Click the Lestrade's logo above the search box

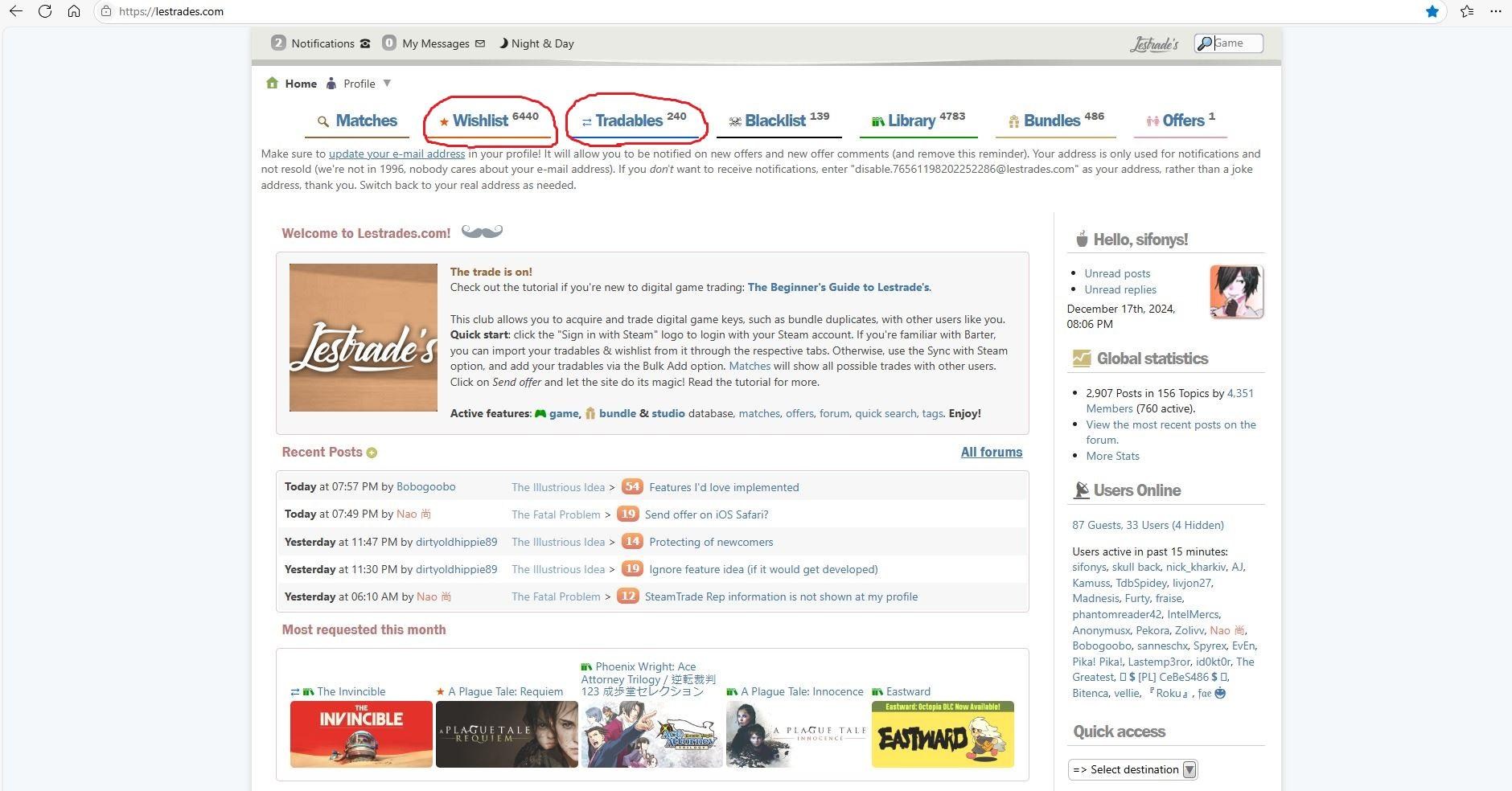coord(1153,44)
